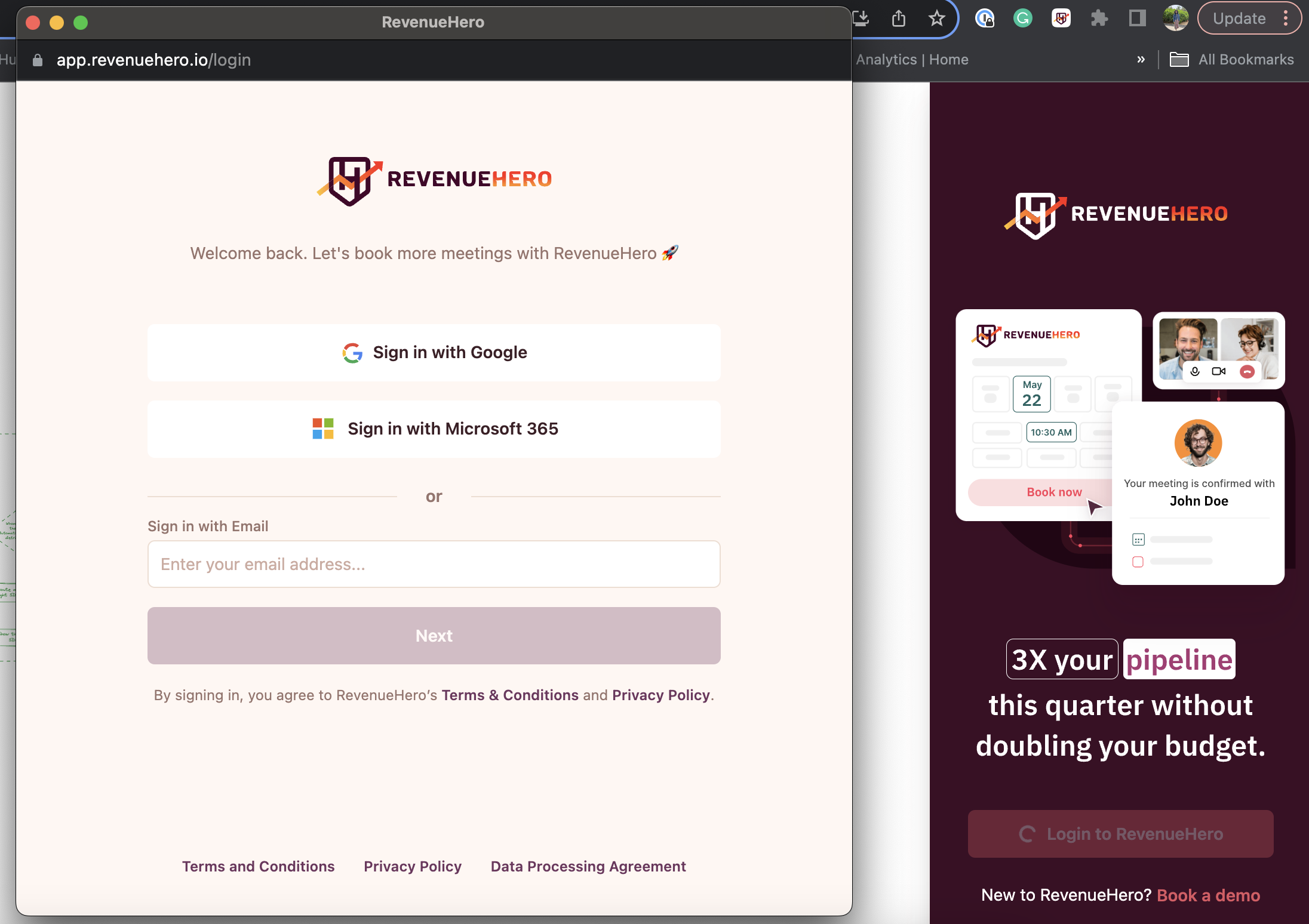This screenshot has width=1309, height=924.
Task: Click Sign in with Google button
Action: point(434,353)
